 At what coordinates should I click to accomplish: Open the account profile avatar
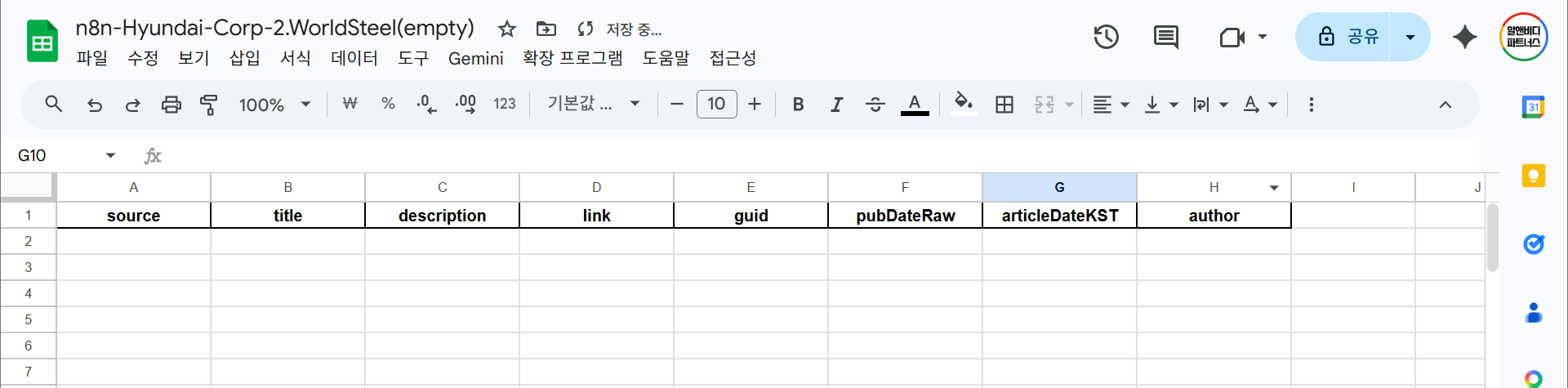1524,37
